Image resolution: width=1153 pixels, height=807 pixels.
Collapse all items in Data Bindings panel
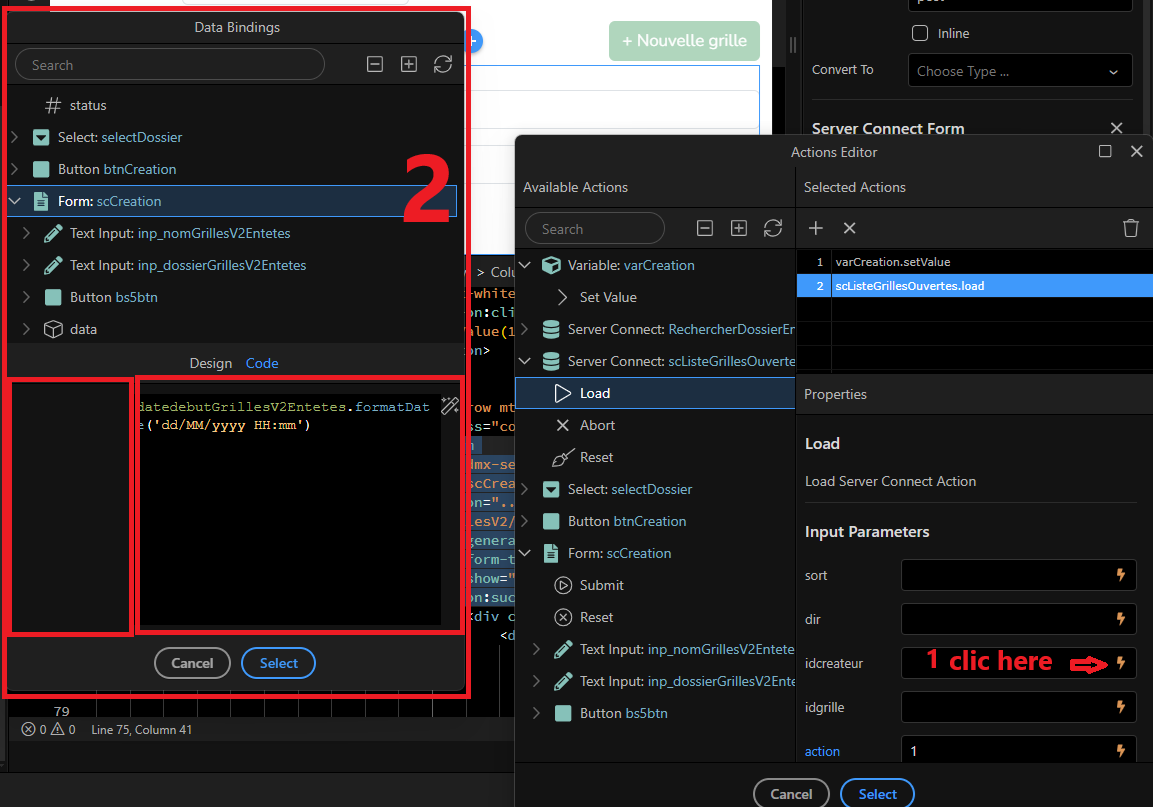pyautogui.click(x=375, y=65)
